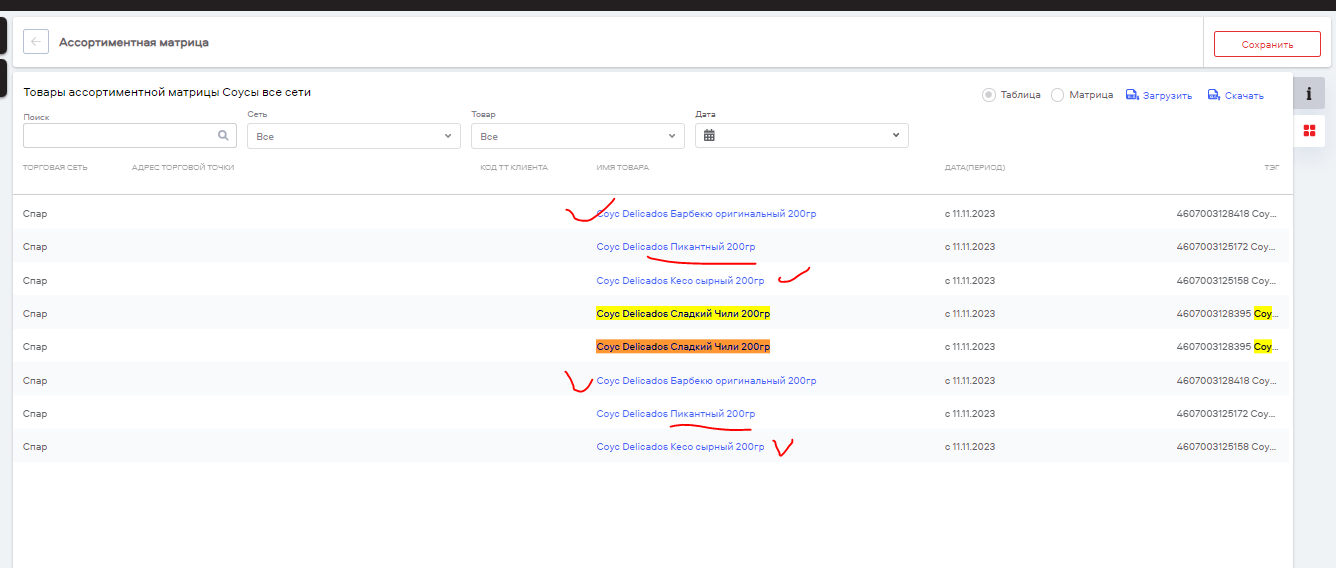
Task: Click the Загрузить link
Action: click(1168, 96)
